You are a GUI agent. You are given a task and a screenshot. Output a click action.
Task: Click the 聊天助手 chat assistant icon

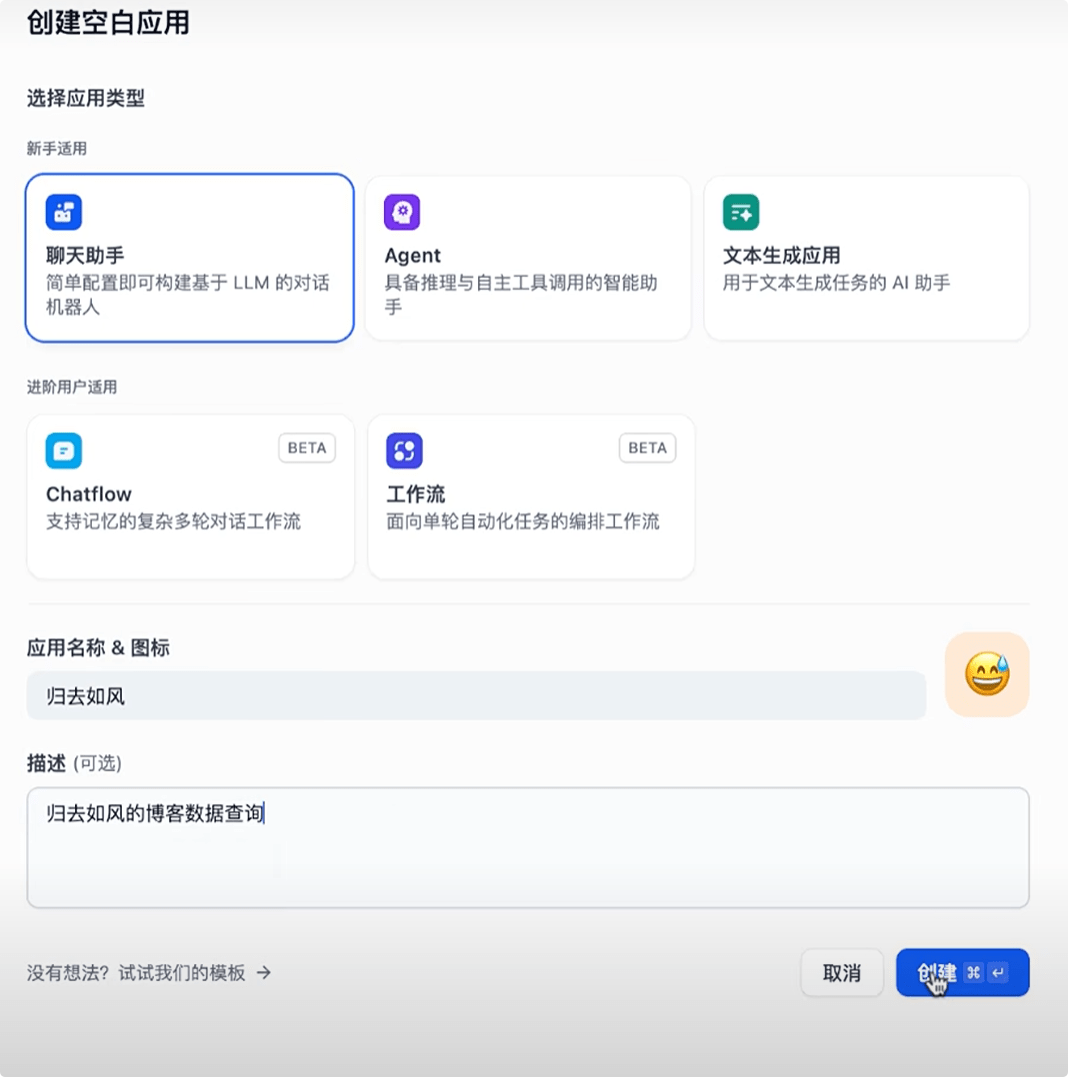coord(64,211)
